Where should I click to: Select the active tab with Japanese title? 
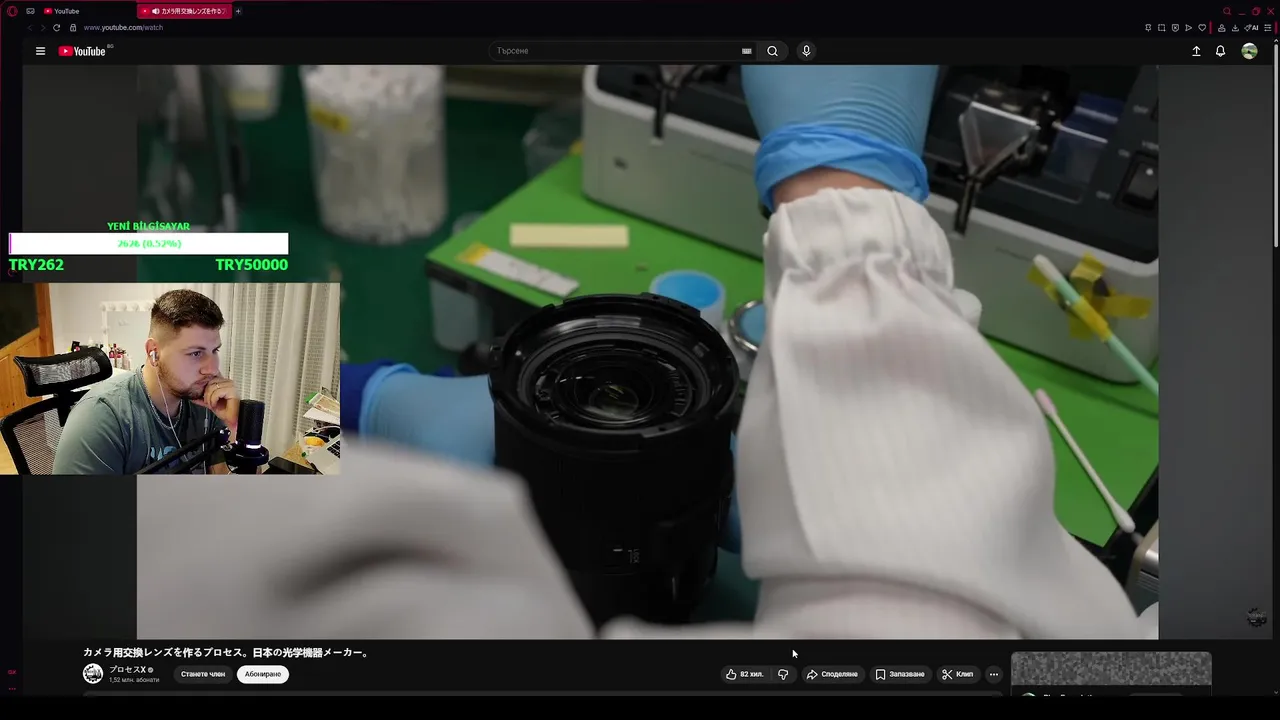point(185,11)
